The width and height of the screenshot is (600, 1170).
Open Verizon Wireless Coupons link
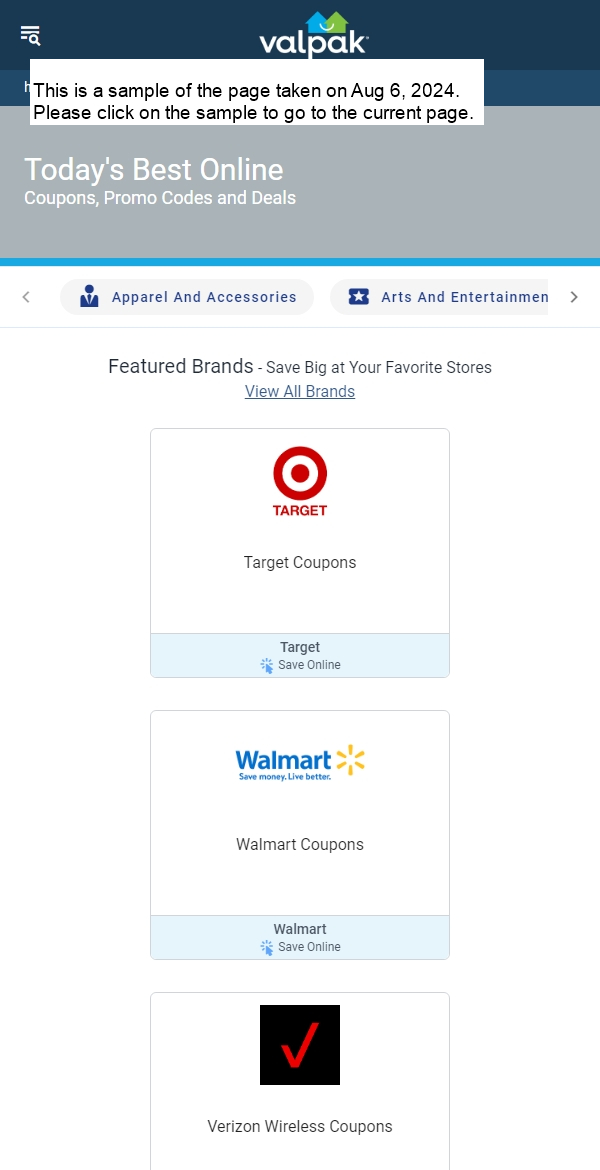pyautogui.click(x=300, y=1126)
